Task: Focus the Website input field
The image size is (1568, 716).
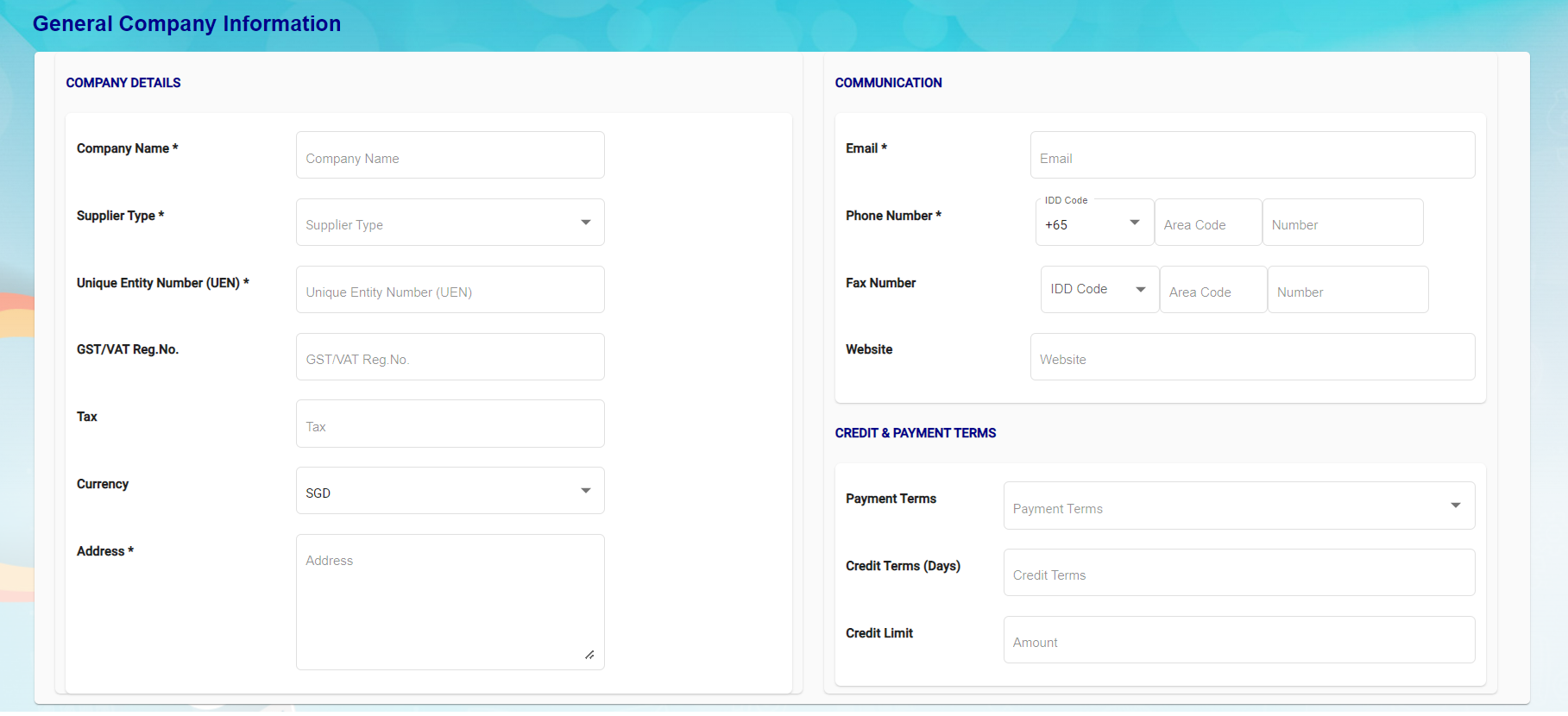Action: (x=1251, y=357)
